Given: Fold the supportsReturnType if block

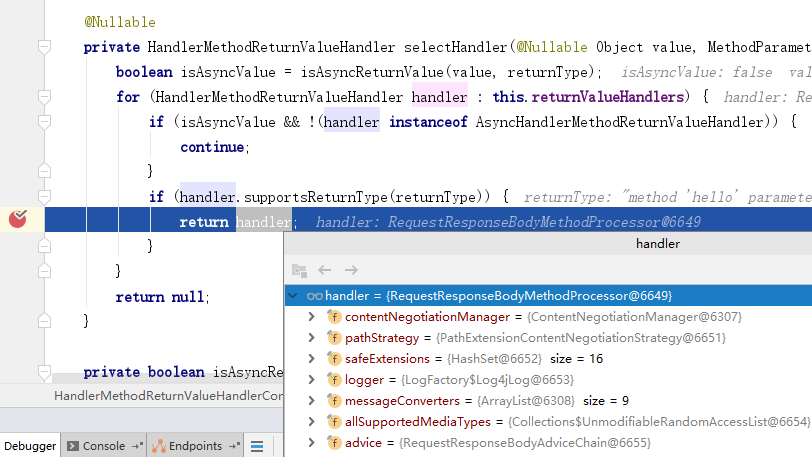Looking at the screenshot, I should pyautogui.click(x=43, y=197).
